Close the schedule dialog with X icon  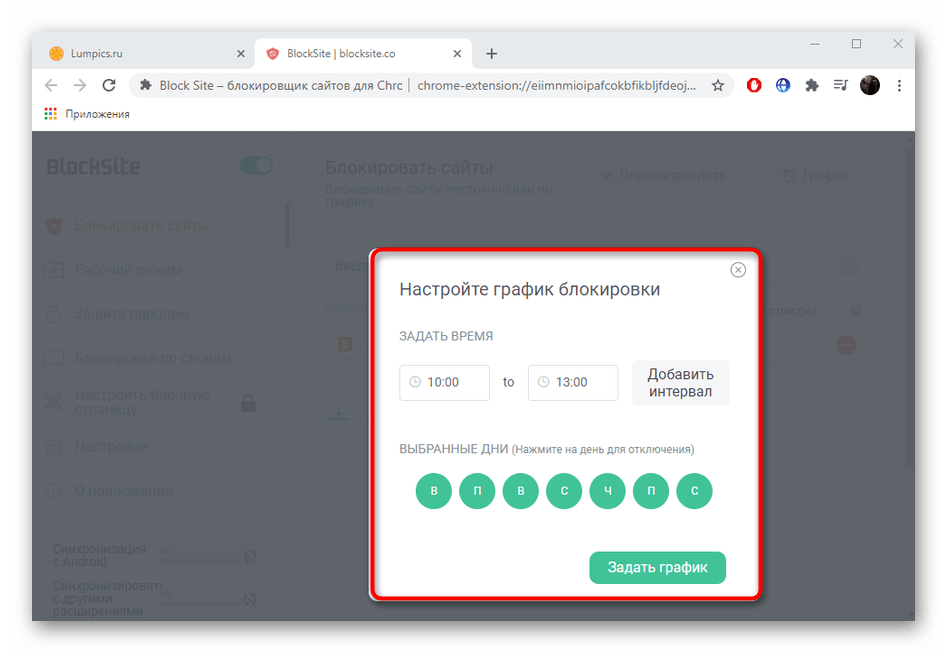click(x=738, y=270)
